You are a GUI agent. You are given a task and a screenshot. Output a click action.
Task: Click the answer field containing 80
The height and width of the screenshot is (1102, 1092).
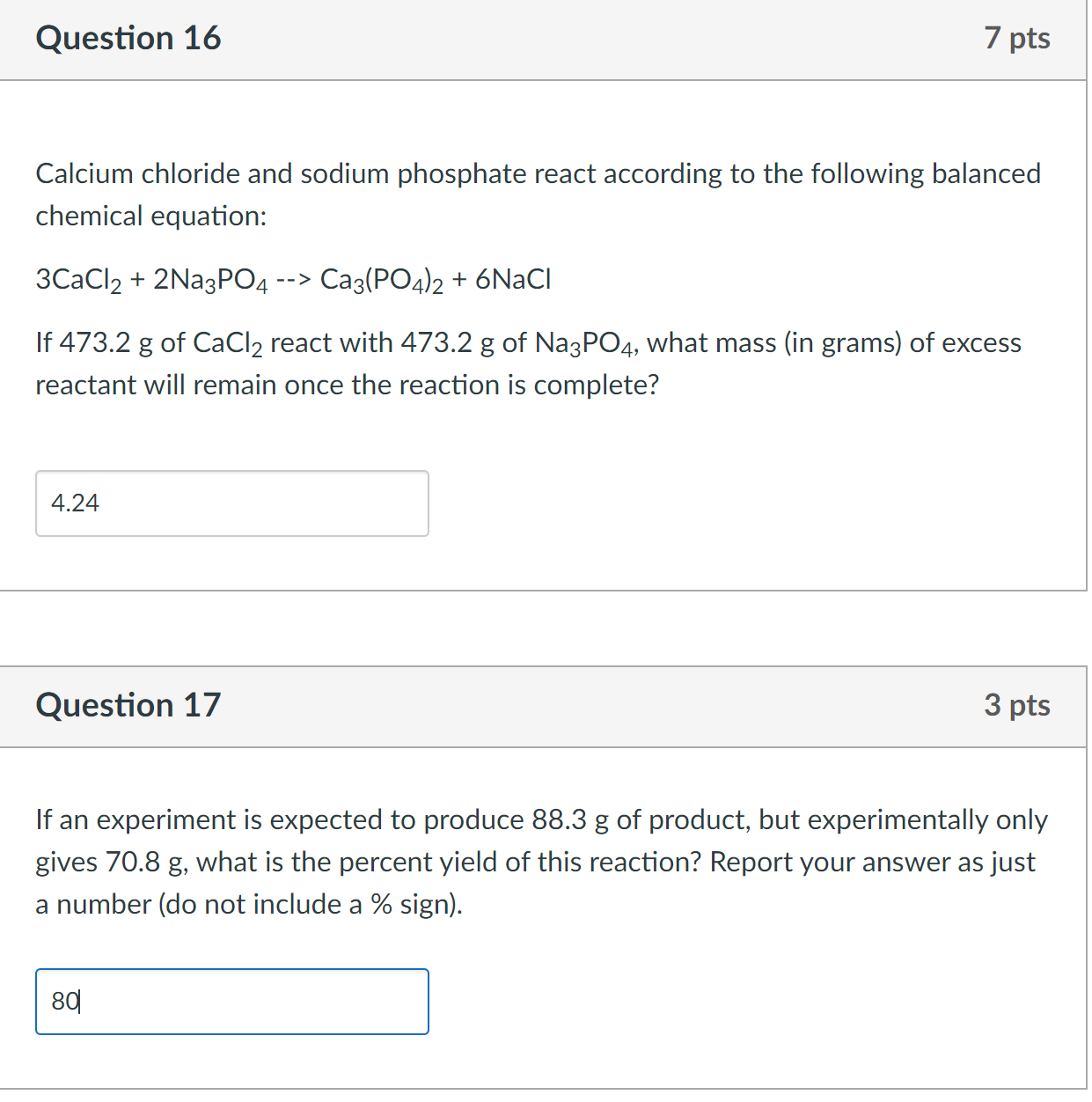231,1001
